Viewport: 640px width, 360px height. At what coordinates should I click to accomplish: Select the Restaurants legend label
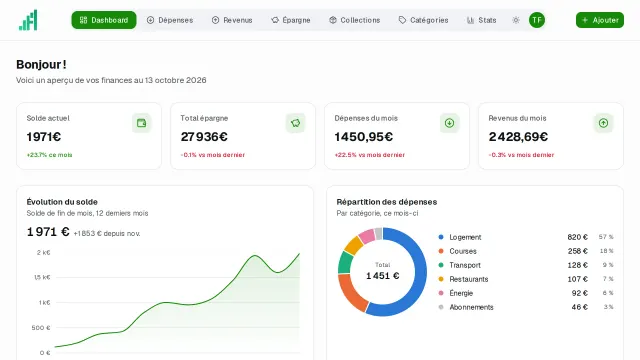point(469,279)
